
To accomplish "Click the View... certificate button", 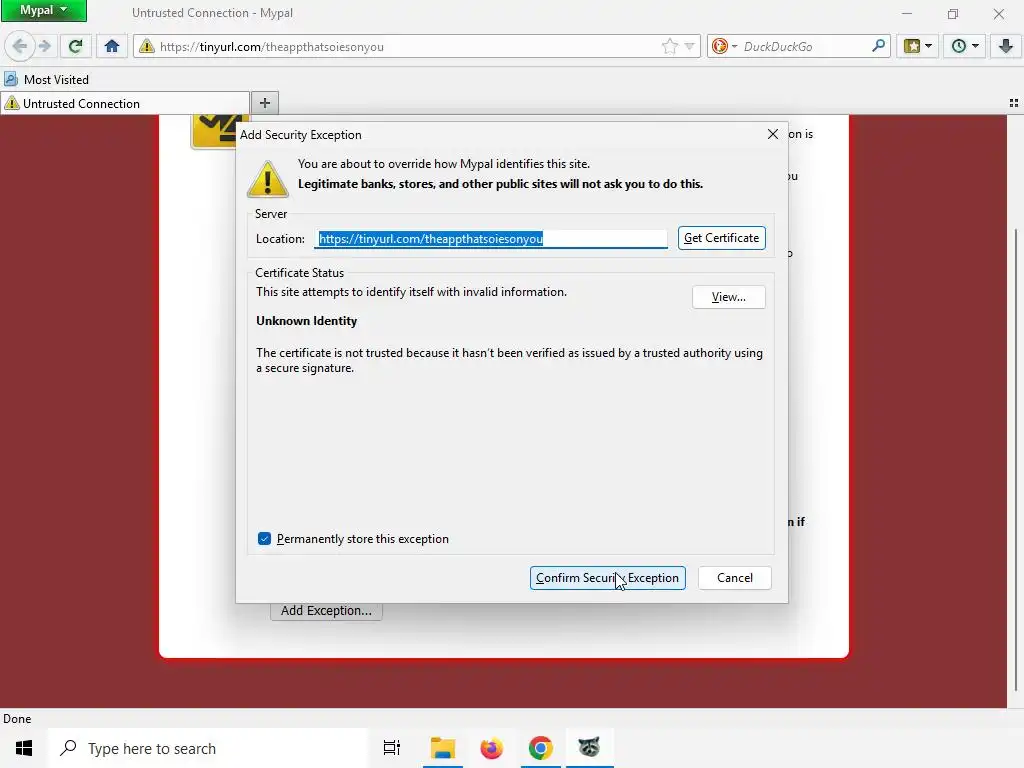I will pyautogui.click(x=729, y=297).
